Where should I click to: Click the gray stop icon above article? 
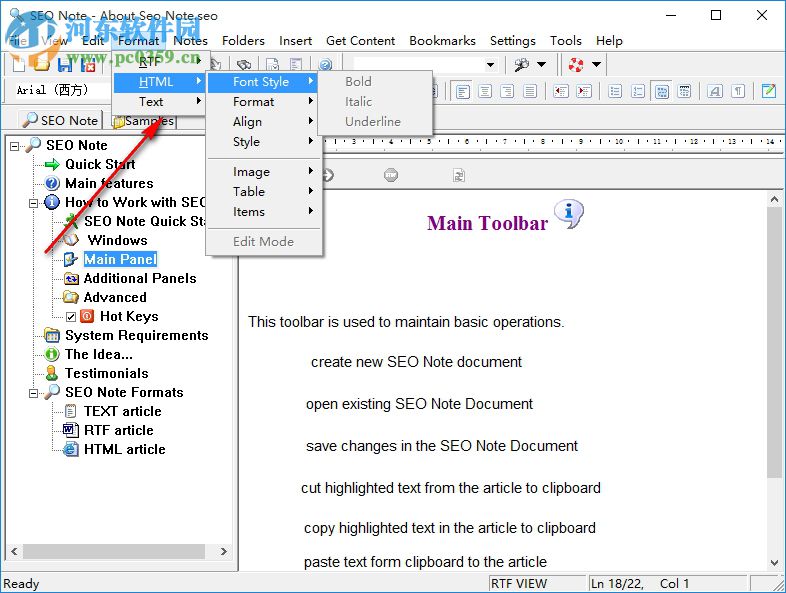click(x=391, y=175)
